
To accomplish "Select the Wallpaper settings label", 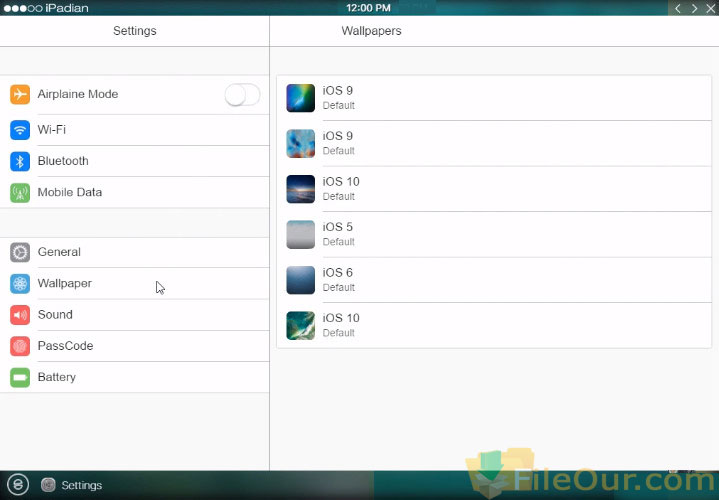I will (65, 283).
